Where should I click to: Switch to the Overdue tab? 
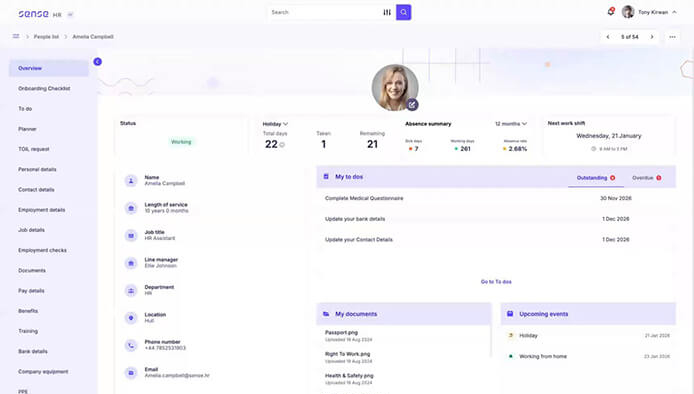[647, 178]
